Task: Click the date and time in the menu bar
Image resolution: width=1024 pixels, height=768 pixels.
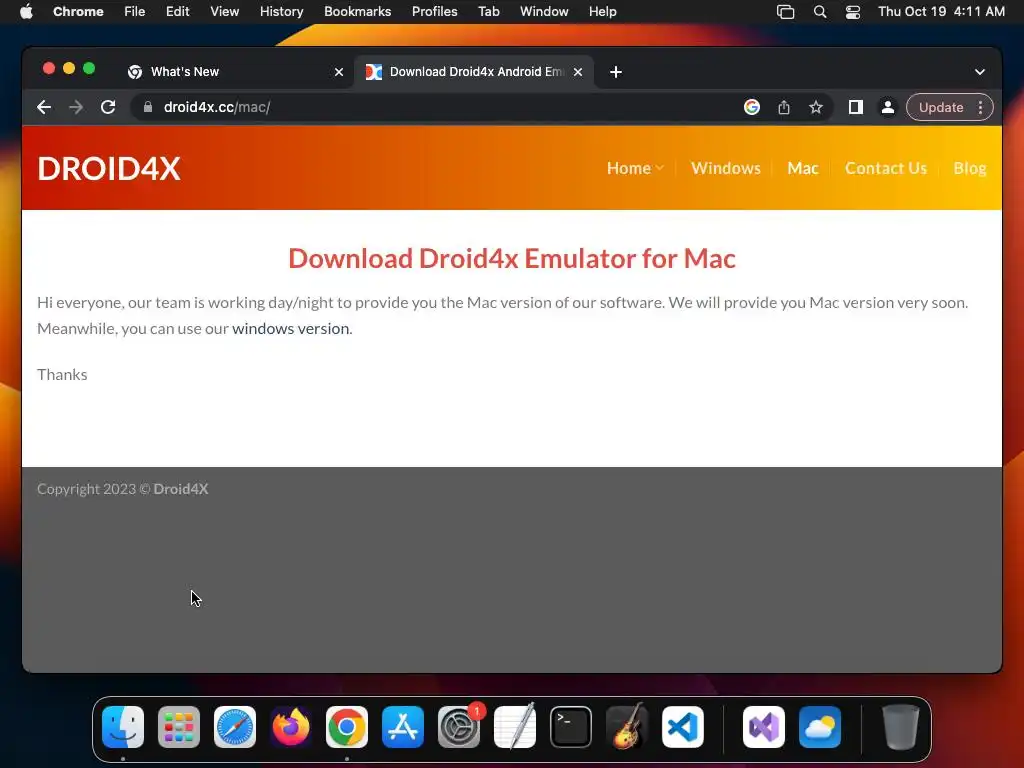Action: (941, 12)
